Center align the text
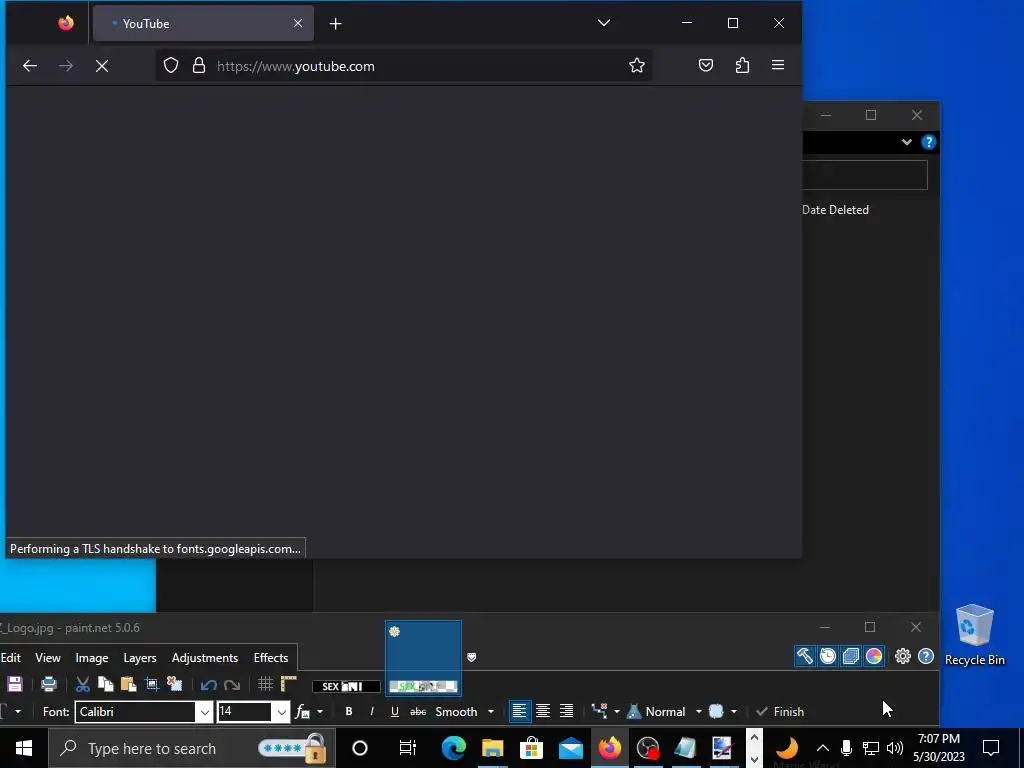The width and height of the screenshot is (1024, 768). pyautogui.click(x=543, y=711)
